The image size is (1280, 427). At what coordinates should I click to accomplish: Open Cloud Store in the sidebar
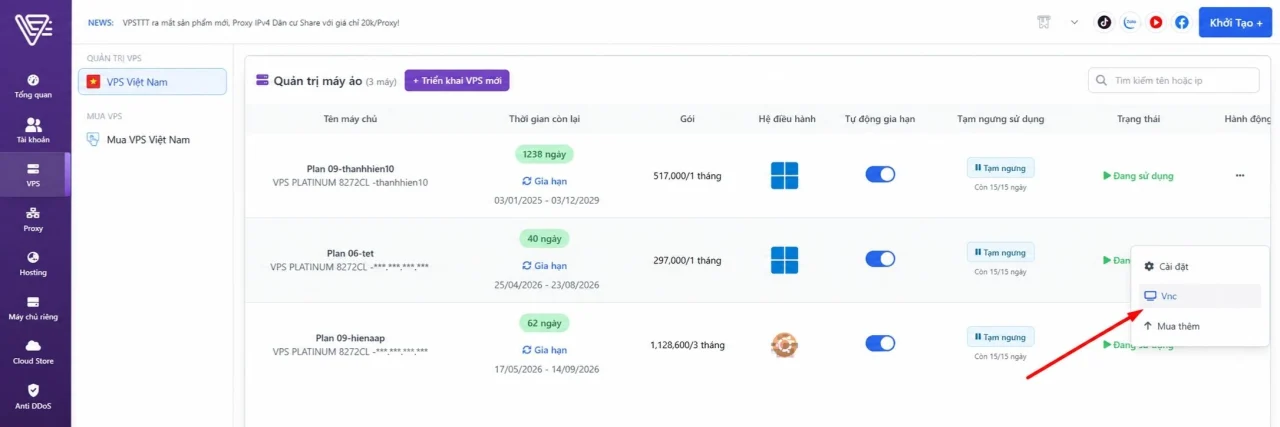pos(33,352)
